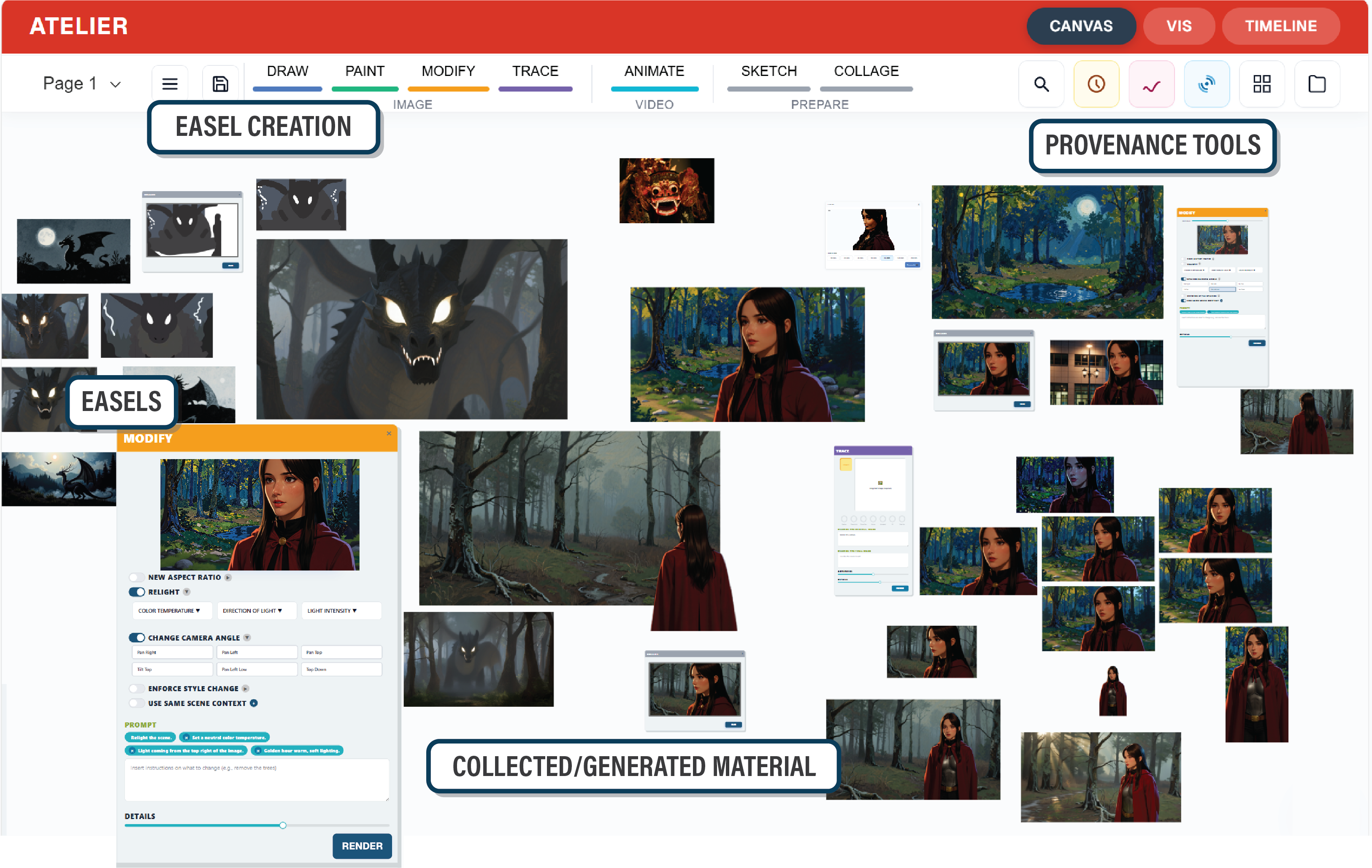1372x868 pixels.
Task: Click the prompt instructions text field
Action: [257, 780]
